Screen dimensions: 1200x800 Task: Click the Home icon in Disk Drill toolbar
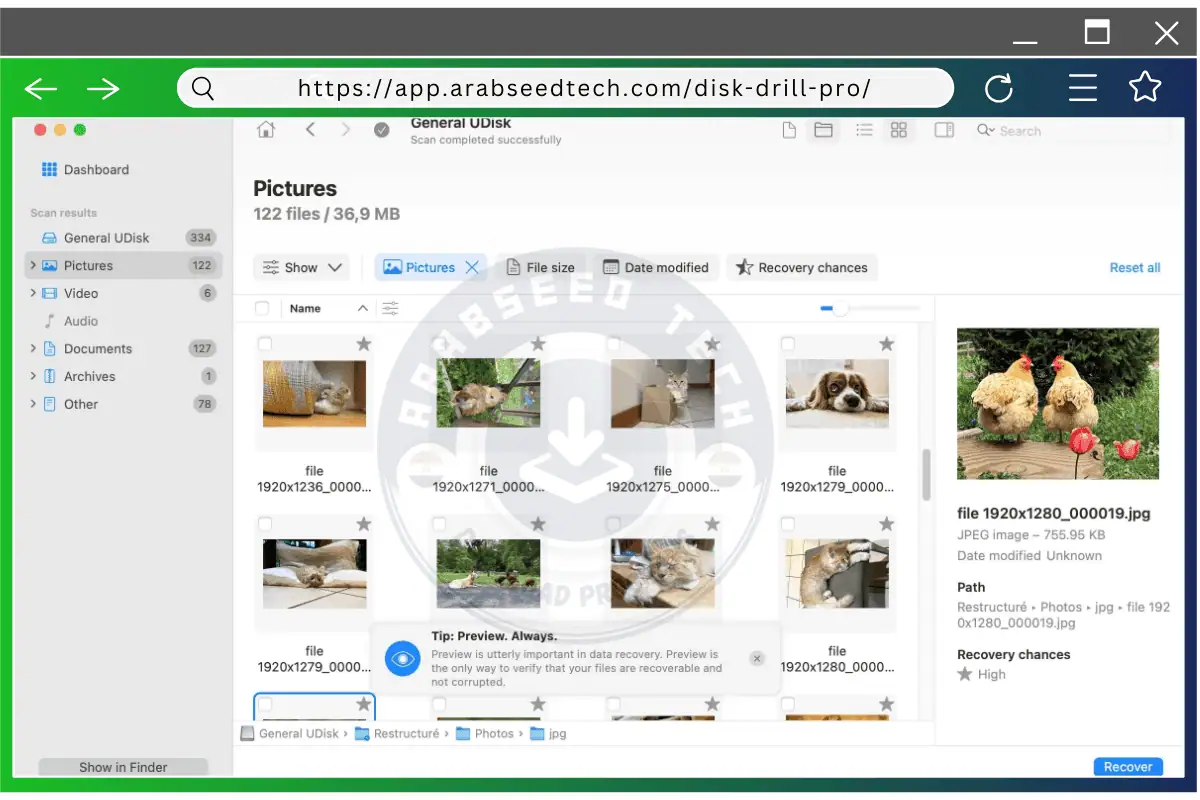pyautogui.click(x=266, y=130)
